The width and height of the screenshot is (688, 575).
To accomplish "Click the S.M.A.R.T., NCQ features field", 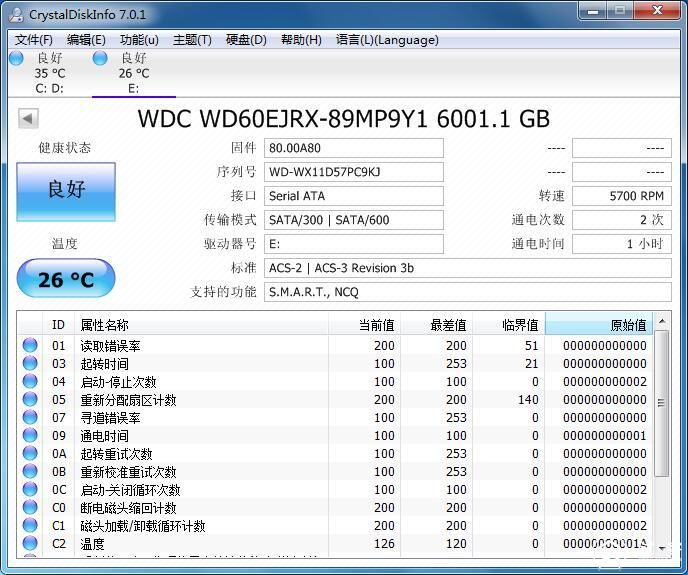I will click(468, 292).
